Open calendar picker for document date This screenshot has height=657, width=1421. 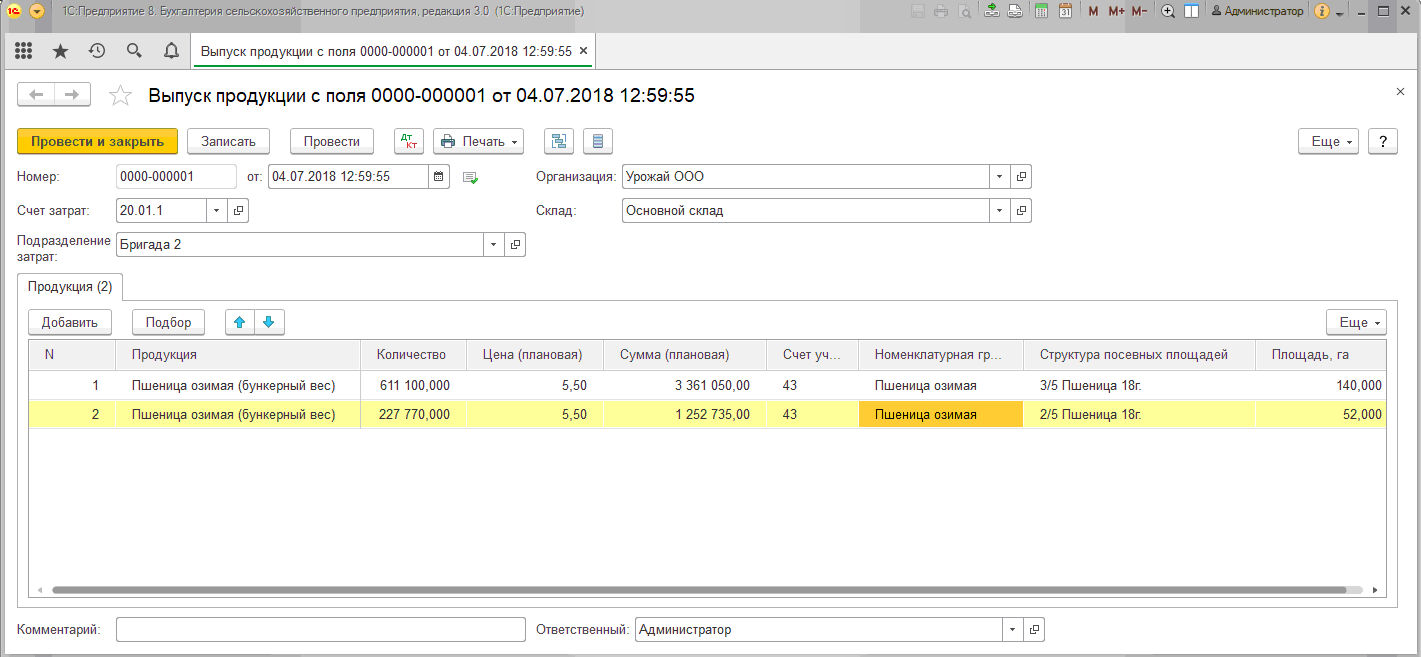point(439,177)
